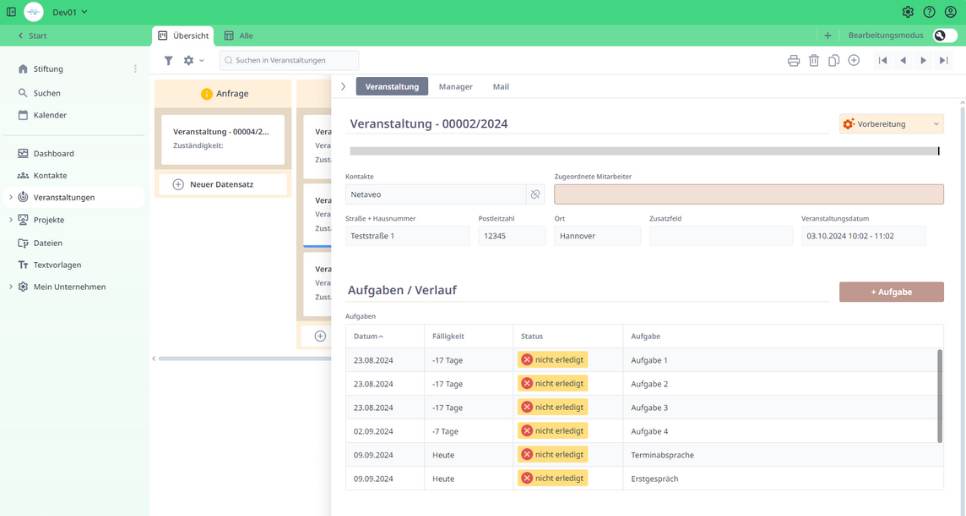Open the filter funnel icon
The height and width of the screenshot is (516, 966).
[x=169, y=61]
